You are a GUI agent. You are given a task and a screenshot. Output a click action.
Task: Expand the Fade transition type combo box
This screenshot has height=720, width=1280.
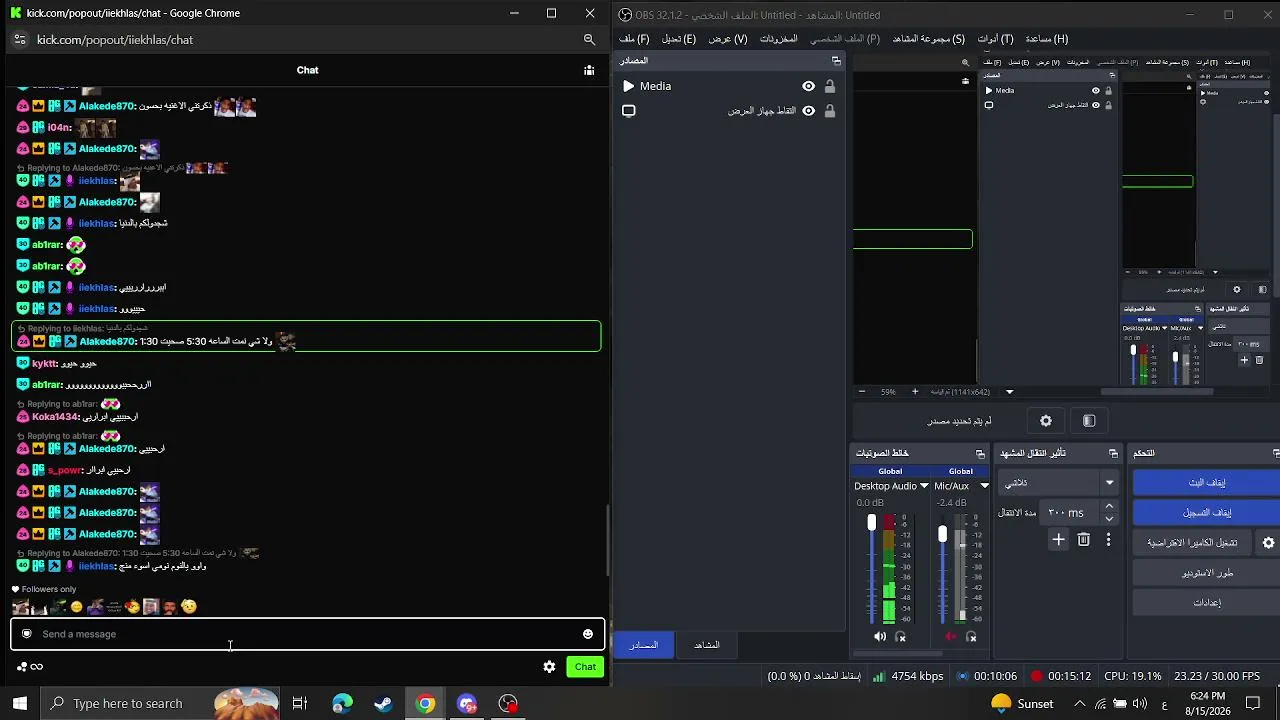coord(1059,483)
